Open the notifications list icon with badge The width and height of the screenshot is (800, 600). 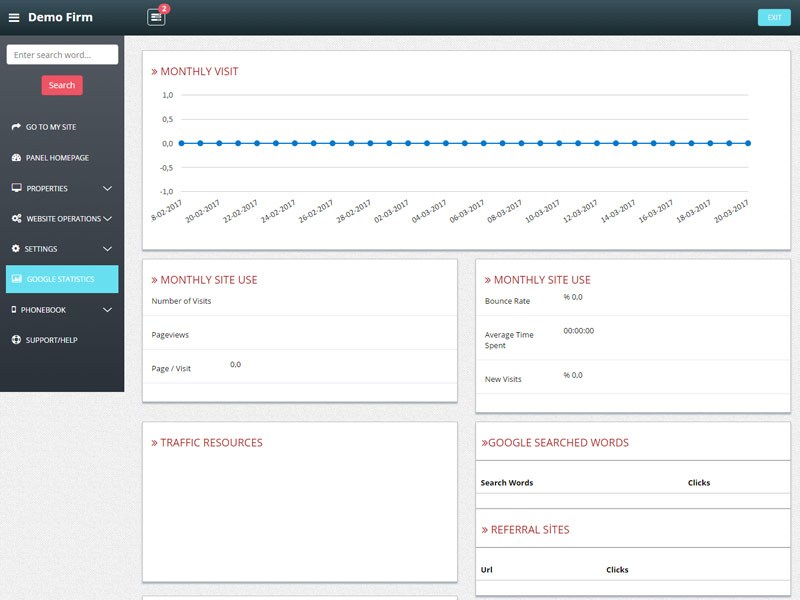[156, 17]
